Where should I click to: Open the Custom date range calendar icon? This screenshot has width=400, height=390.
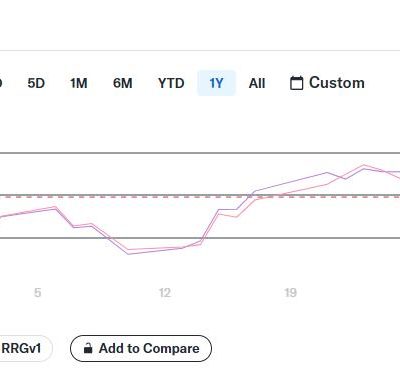tap(296, 83)
